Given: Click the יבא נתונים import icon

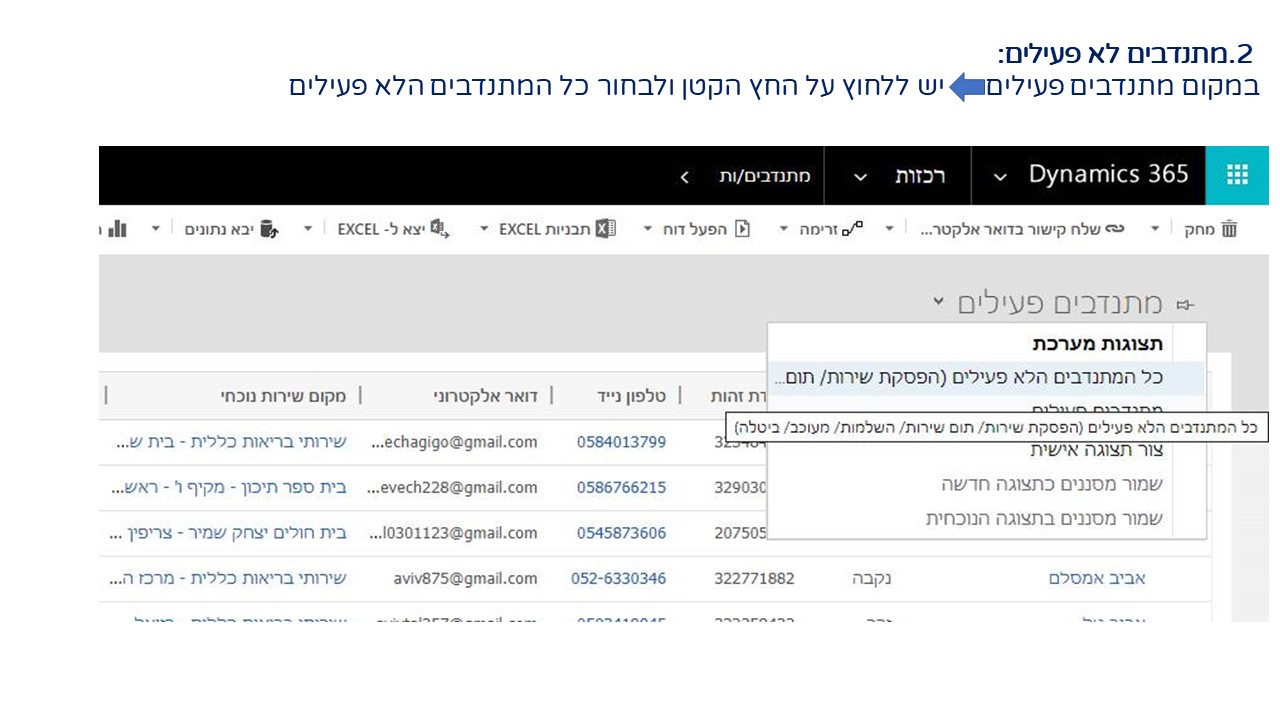Looking at the screenshot, I should coord(268,229).
